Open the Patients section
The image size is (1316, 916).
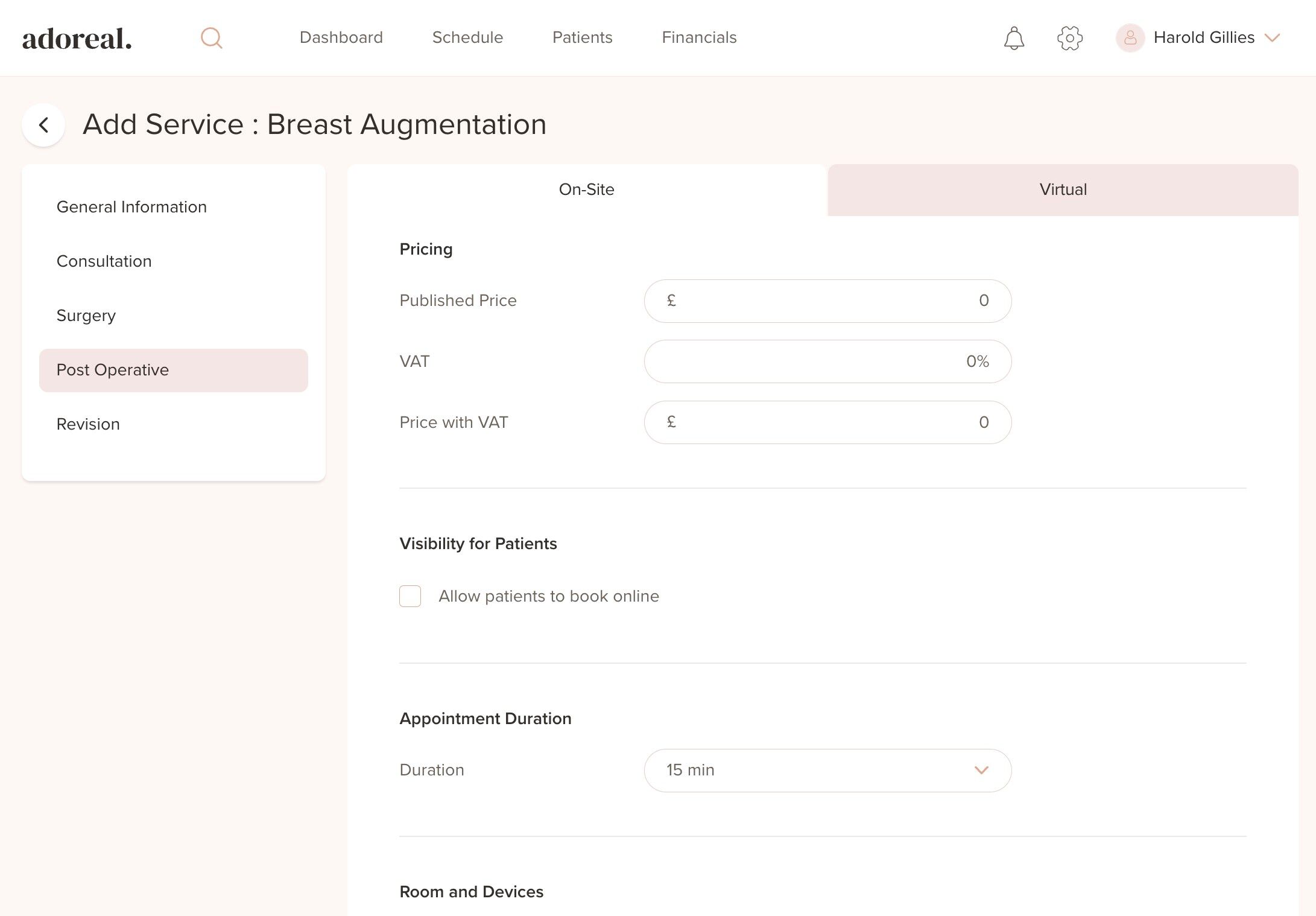coord(582,37)
